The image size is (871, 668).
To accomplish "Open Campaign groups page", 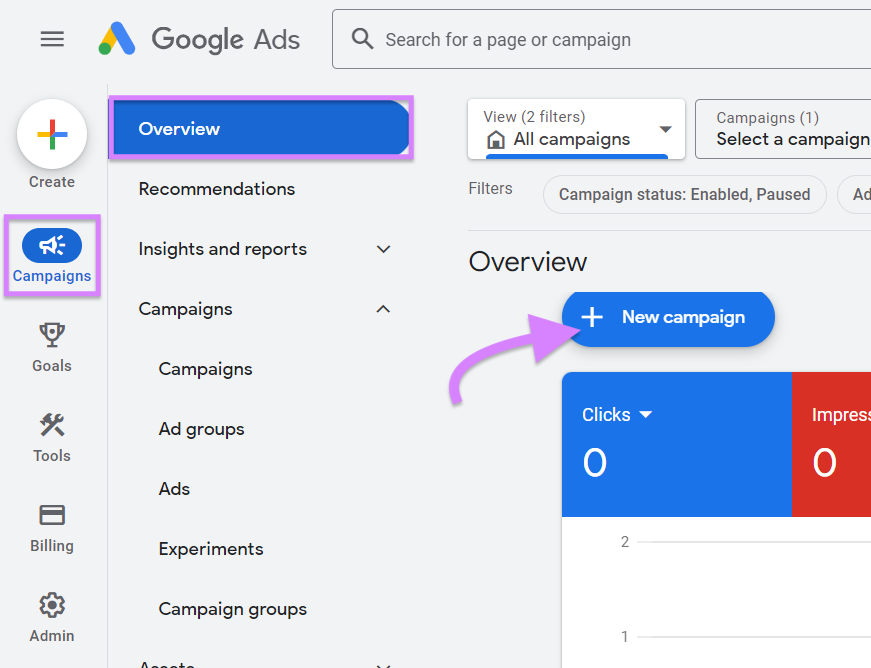I will (x=233, y=609).
